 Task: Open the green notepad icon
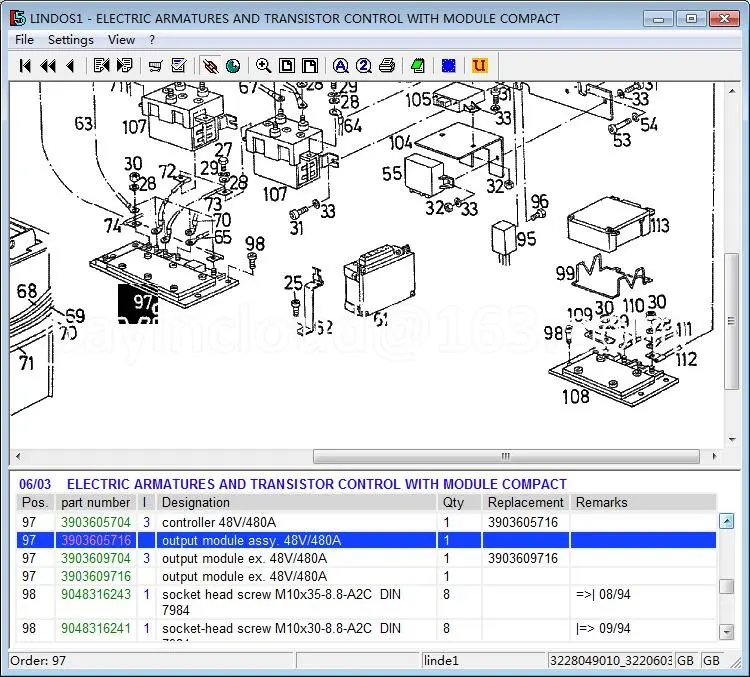(x=418, y=66)
